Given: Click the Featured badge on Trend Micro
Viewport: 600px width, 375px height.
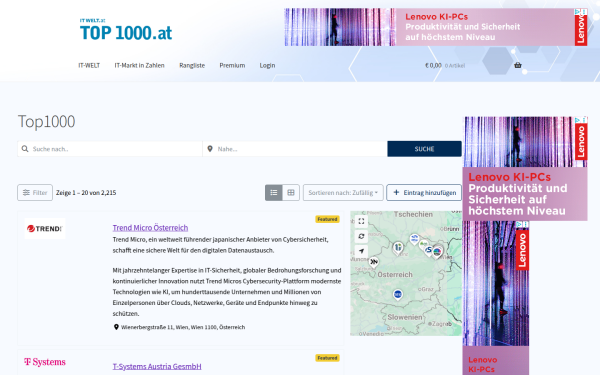Looking at the screenshot, I should [327, 219].
